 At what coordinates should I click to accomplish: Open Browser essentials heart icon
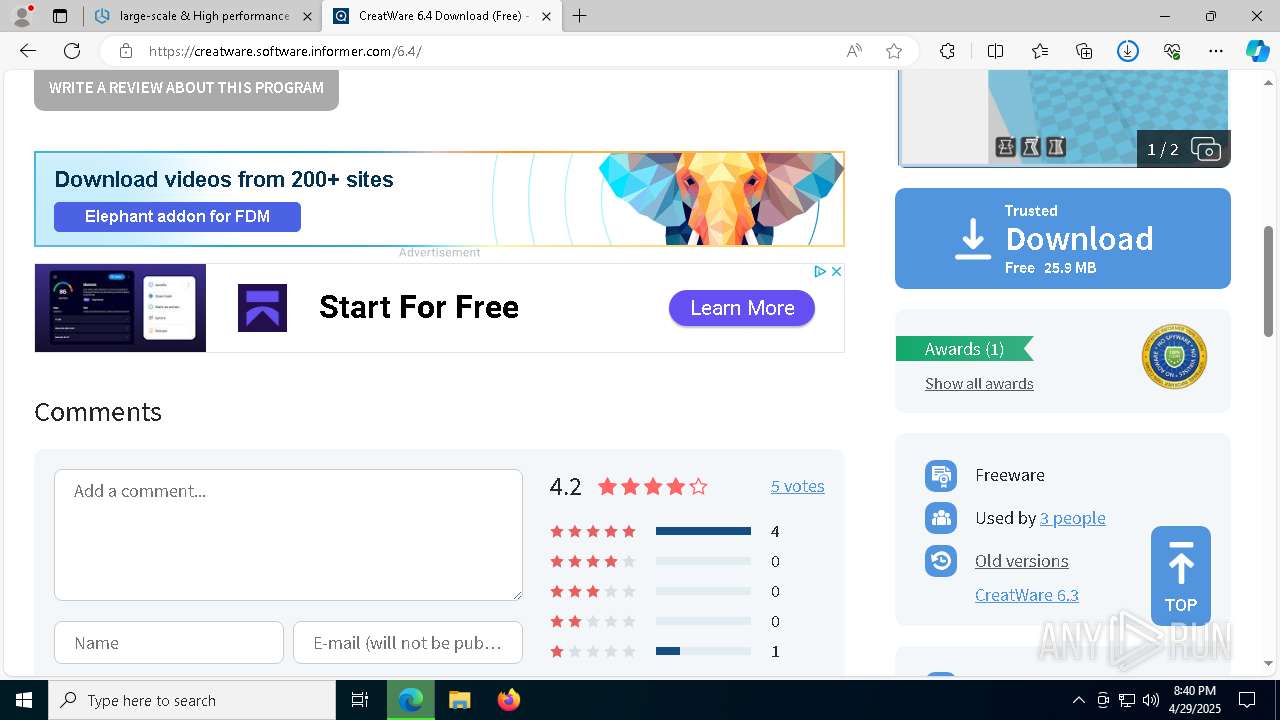(1172, 51)
